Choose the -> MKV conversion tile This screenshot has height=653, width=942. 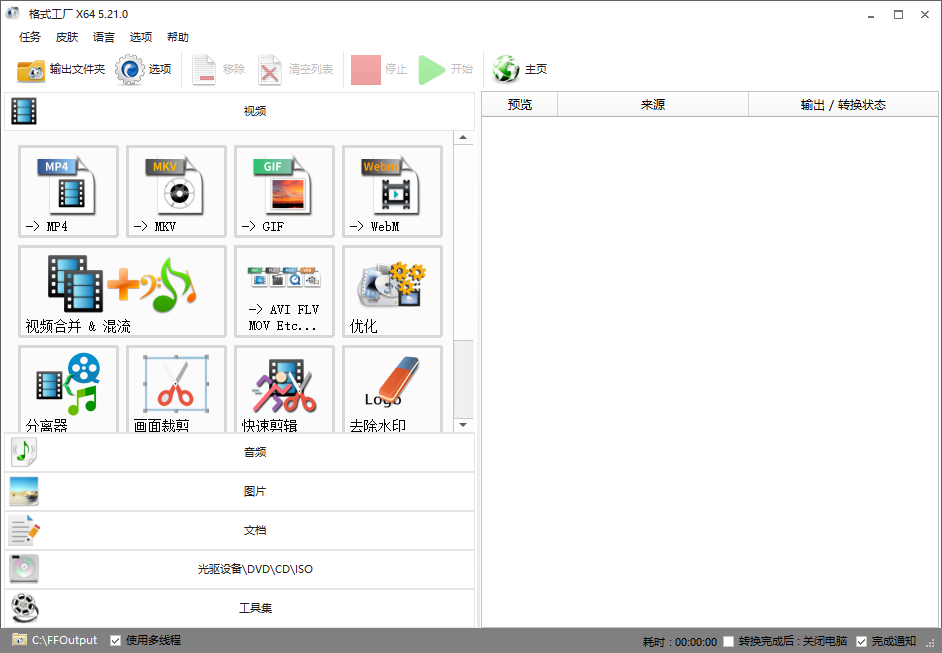tap(177, 191)
